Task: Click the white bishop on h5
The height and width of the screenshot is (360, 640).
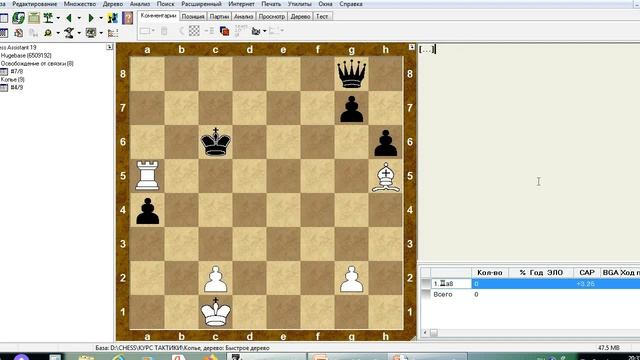Action: [x=386, y=178]
